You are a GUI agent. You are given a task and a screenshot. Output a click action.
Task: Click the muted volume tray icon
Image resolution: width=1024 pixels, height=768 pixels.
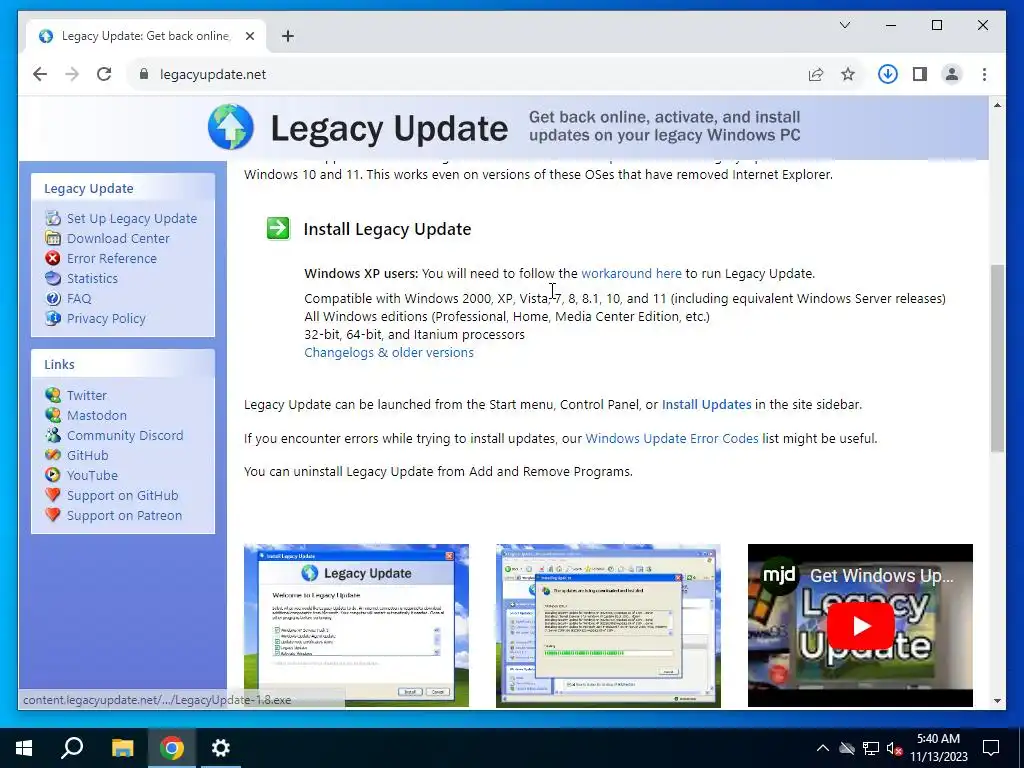(x=894, y=748)
